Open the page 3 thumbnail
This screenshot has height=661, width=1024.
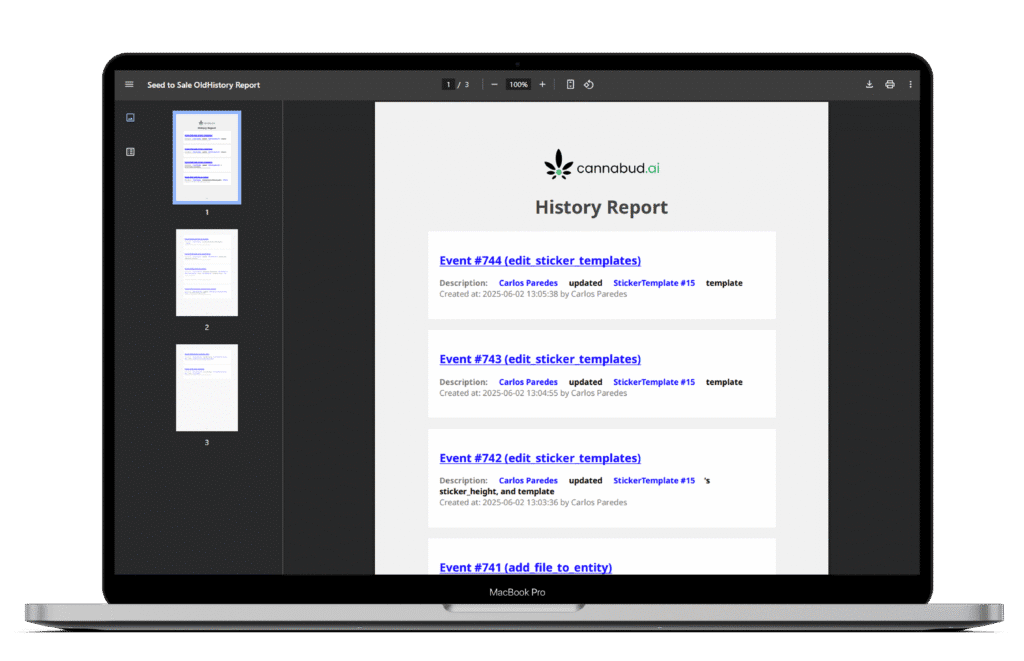tap(207, 387)
